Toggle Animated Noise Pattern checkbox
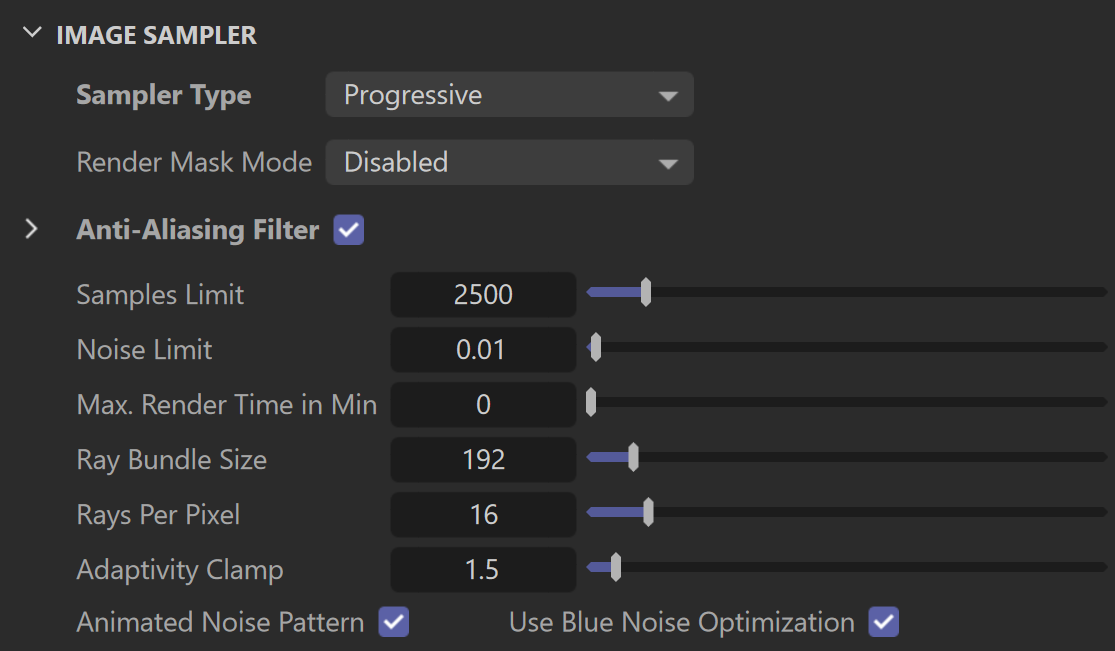Screen dimensions: 1115x651 pyautogui.click(x=393, y=622)
